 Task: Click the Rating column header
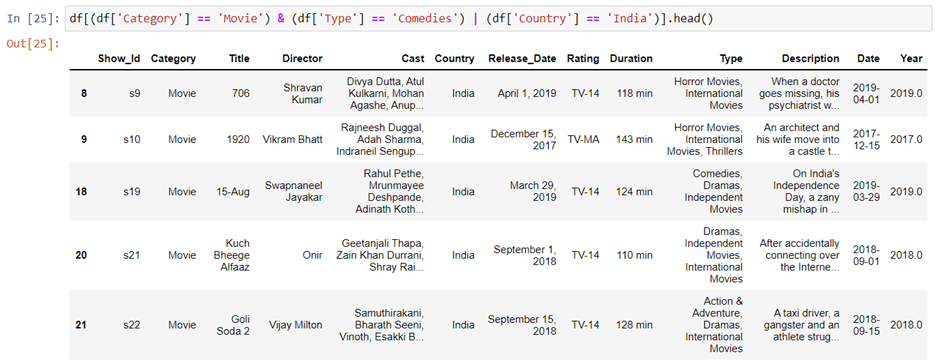[x=583, y=59]
